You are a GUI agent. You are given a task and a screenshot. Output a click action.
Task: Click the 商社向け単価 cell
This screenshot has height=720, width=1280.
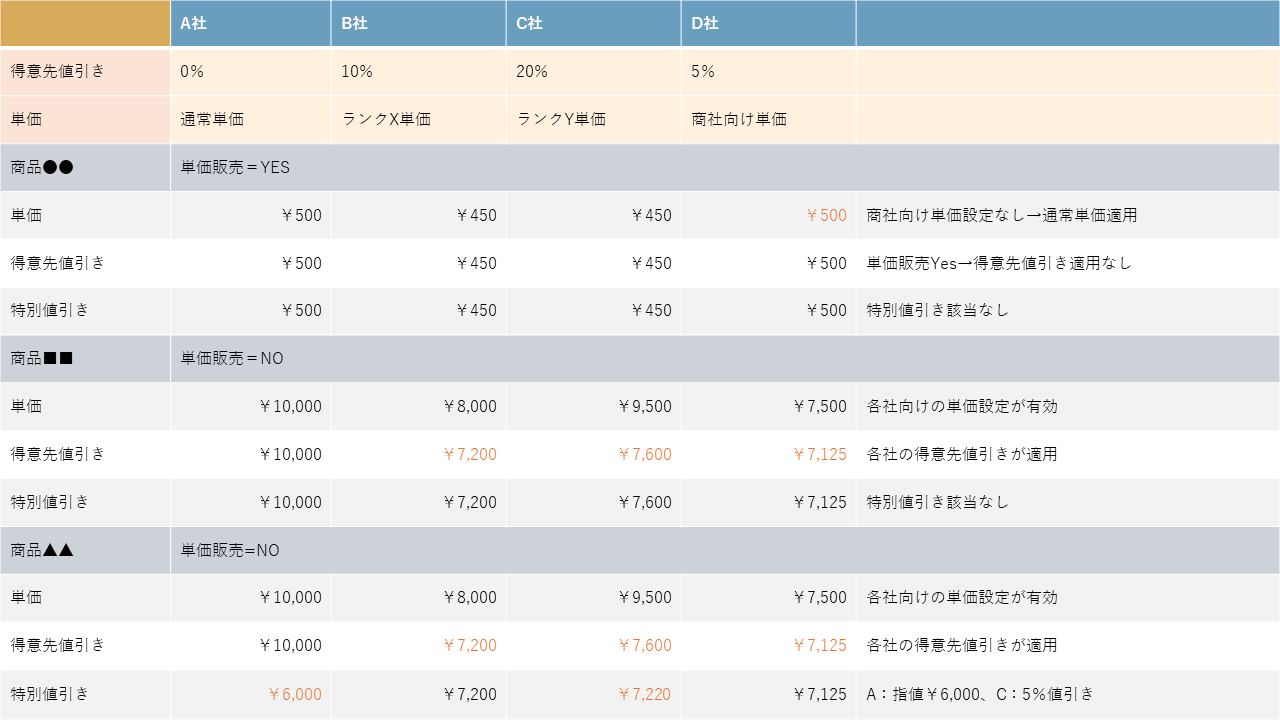(768, 119)
